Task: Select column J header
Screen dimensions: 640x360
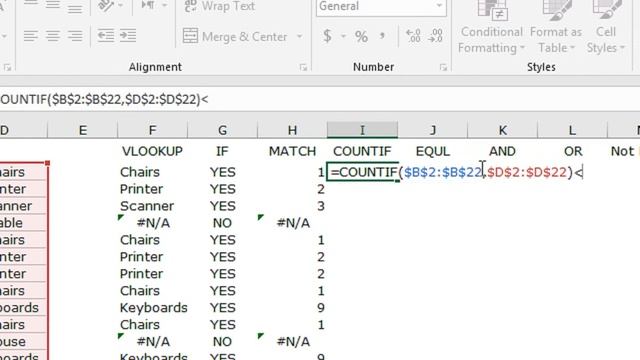Action: coord(433,130)
